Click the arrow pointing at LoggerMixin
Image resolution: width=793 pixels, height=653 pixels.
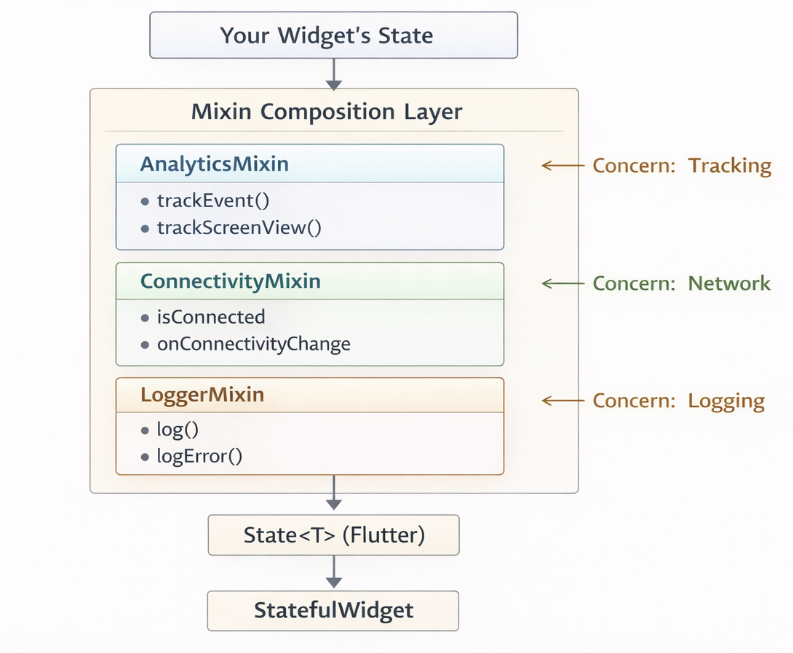point(562,400)
